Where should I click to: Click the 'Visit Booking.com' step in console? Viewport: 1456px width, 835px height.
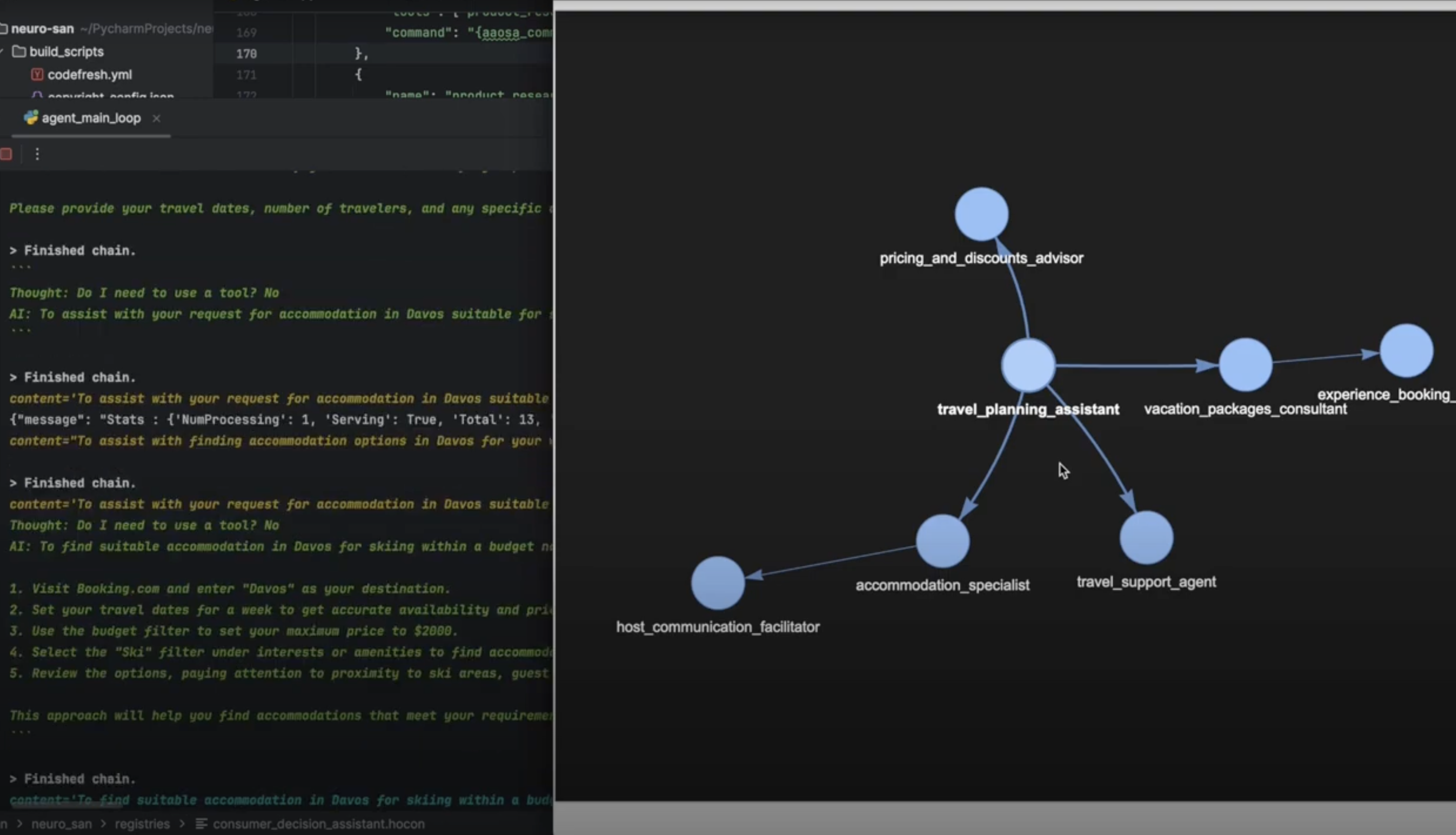tap(230, 589)
